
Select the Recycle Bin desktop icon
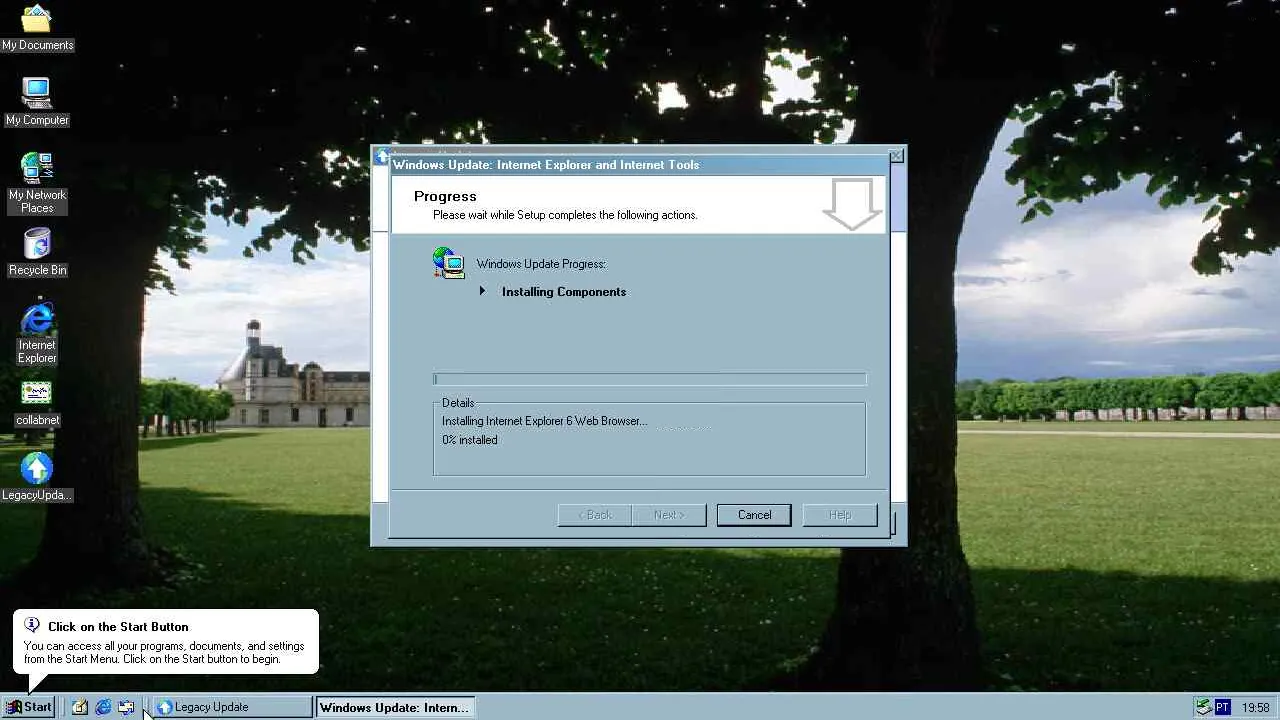click(37, 252)
